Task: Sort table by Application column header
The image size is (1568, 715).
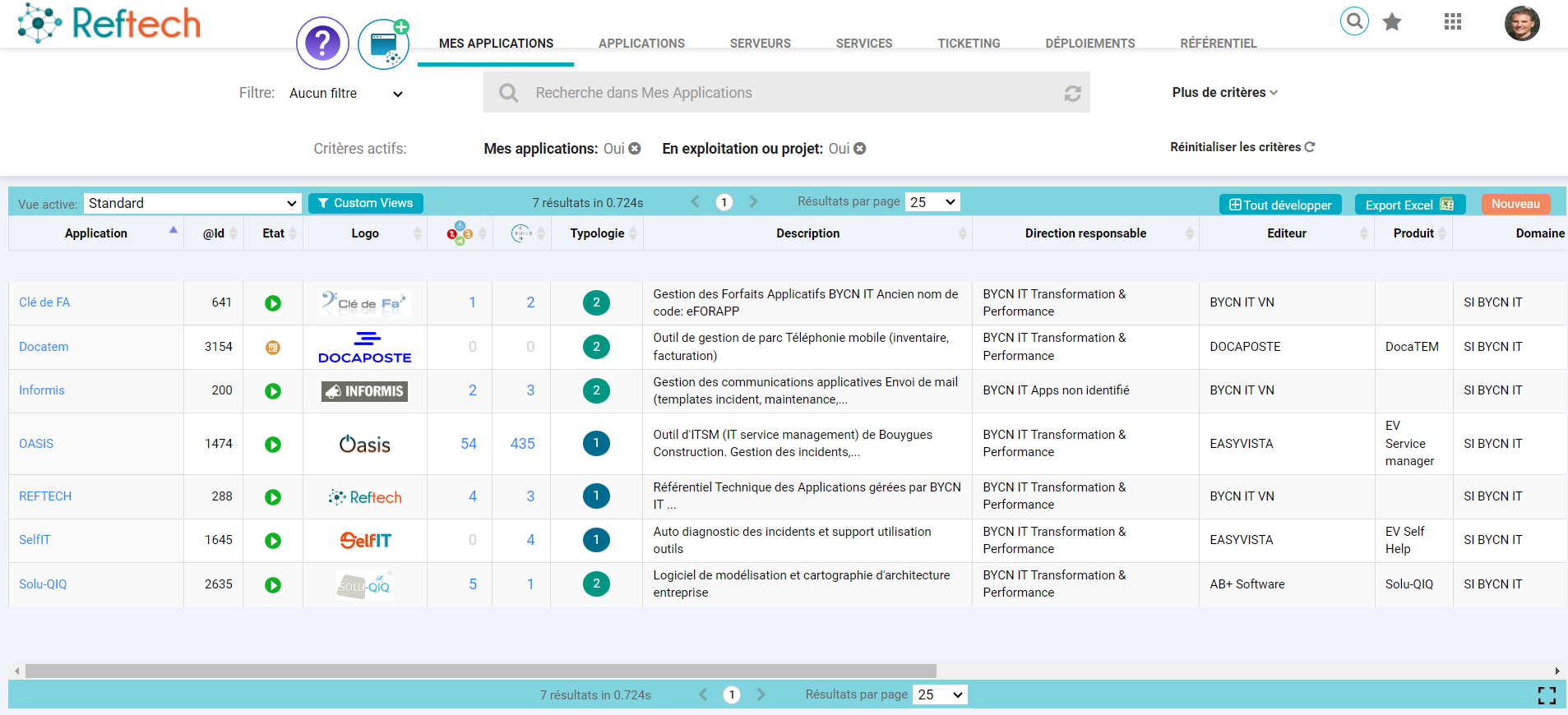Action: coord(96,233)
